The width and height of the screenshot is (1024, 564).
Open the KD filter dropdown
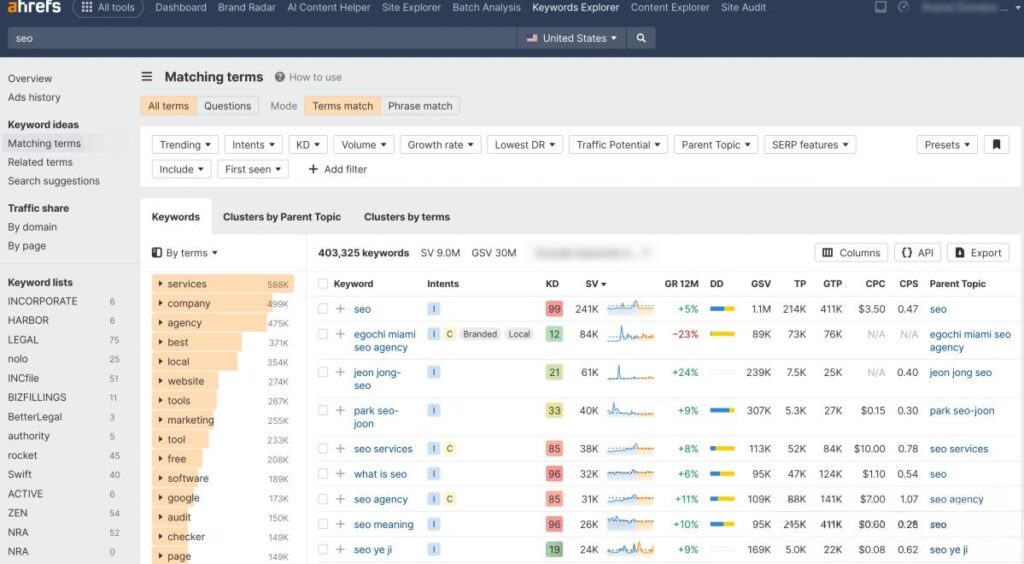(x=308, y=145)
